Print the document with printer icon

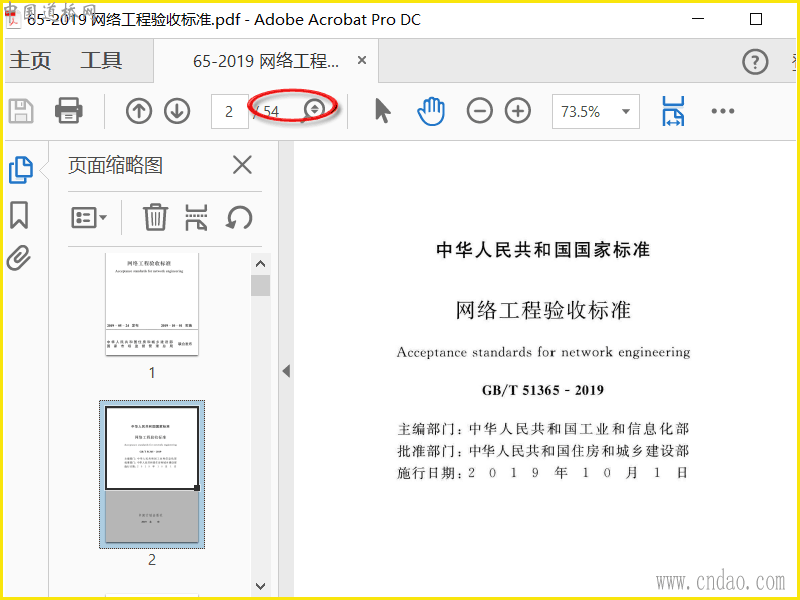69,111
